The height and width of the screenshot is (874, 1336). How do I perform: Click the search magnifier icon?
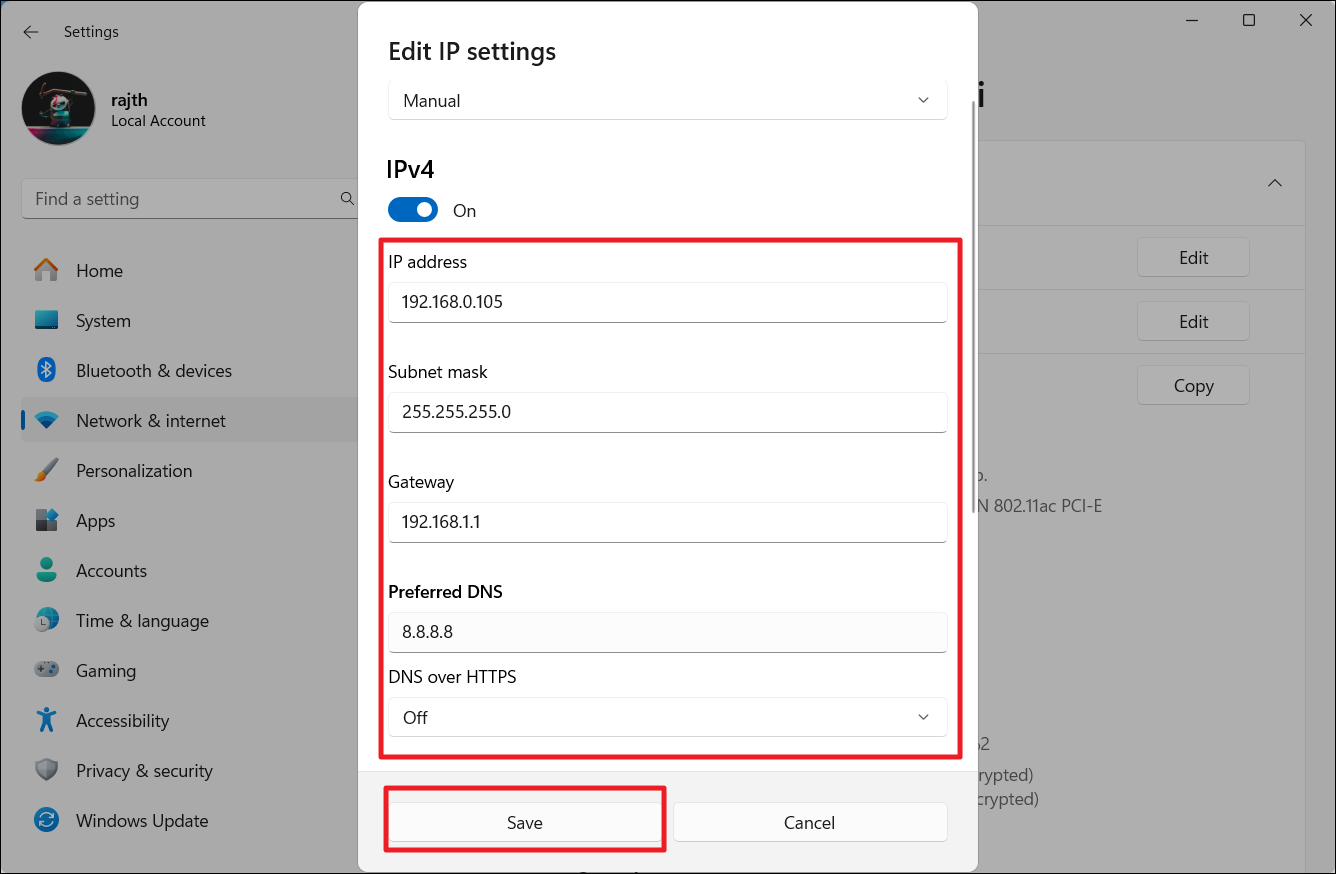tap(347, 199)
